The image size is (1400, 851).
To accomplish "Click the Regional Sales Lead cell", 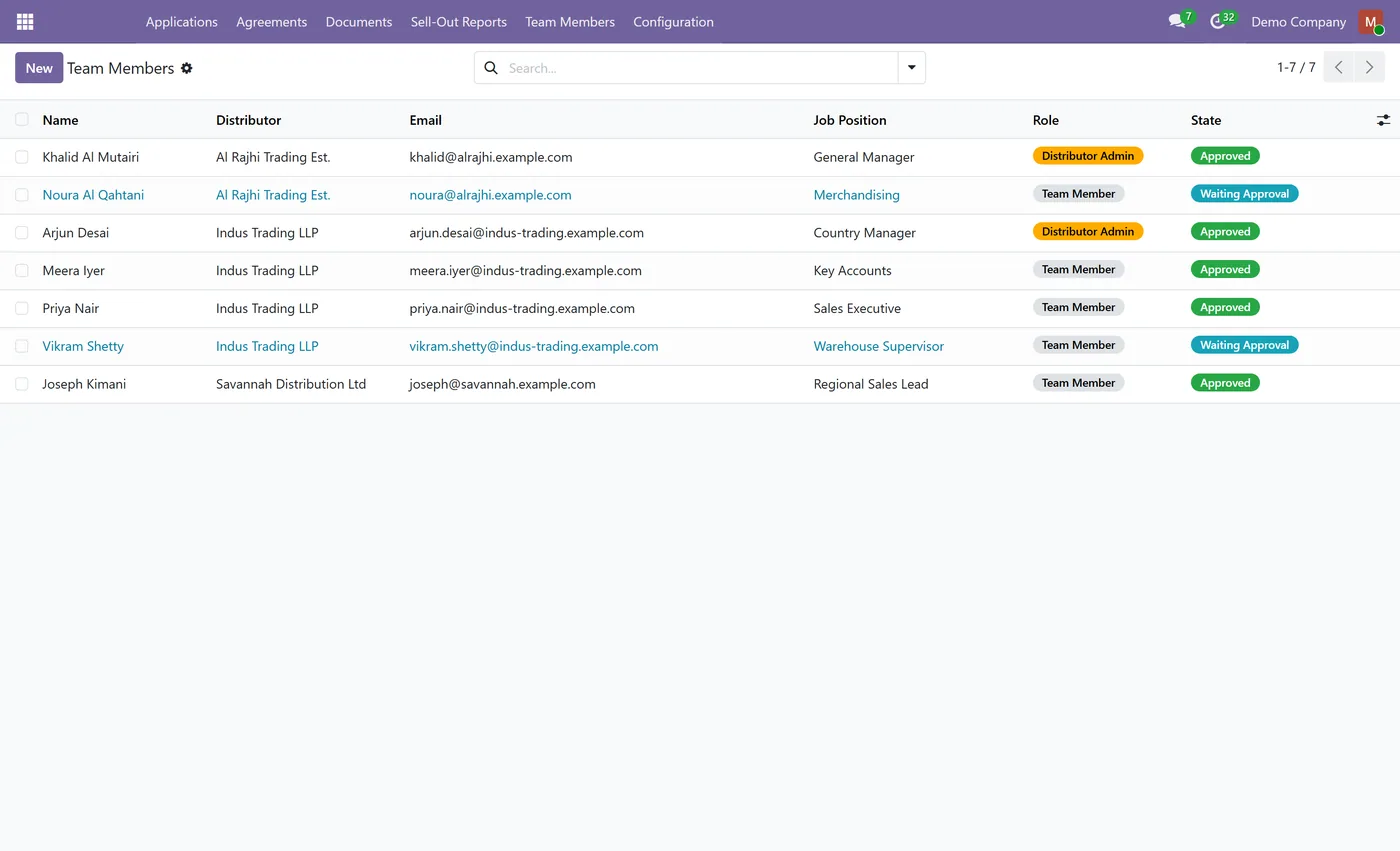I will pyautogui.click(x=871, y=384).
